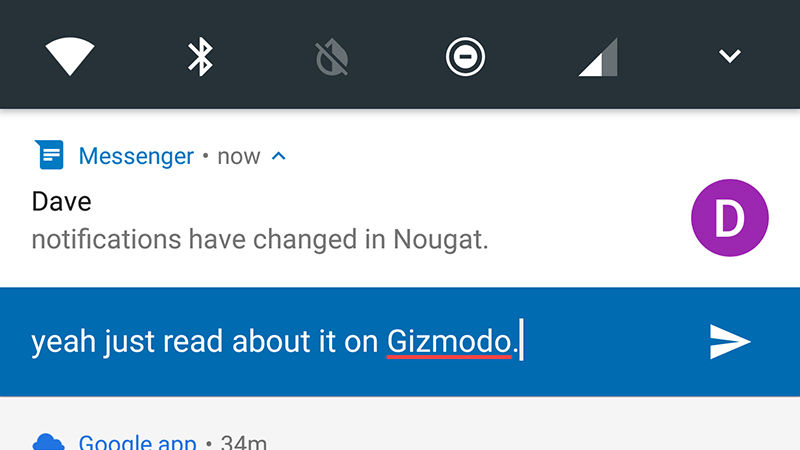Tap the Do Not Disturb icon
This screenshot has width=800, height=450.
465,56
